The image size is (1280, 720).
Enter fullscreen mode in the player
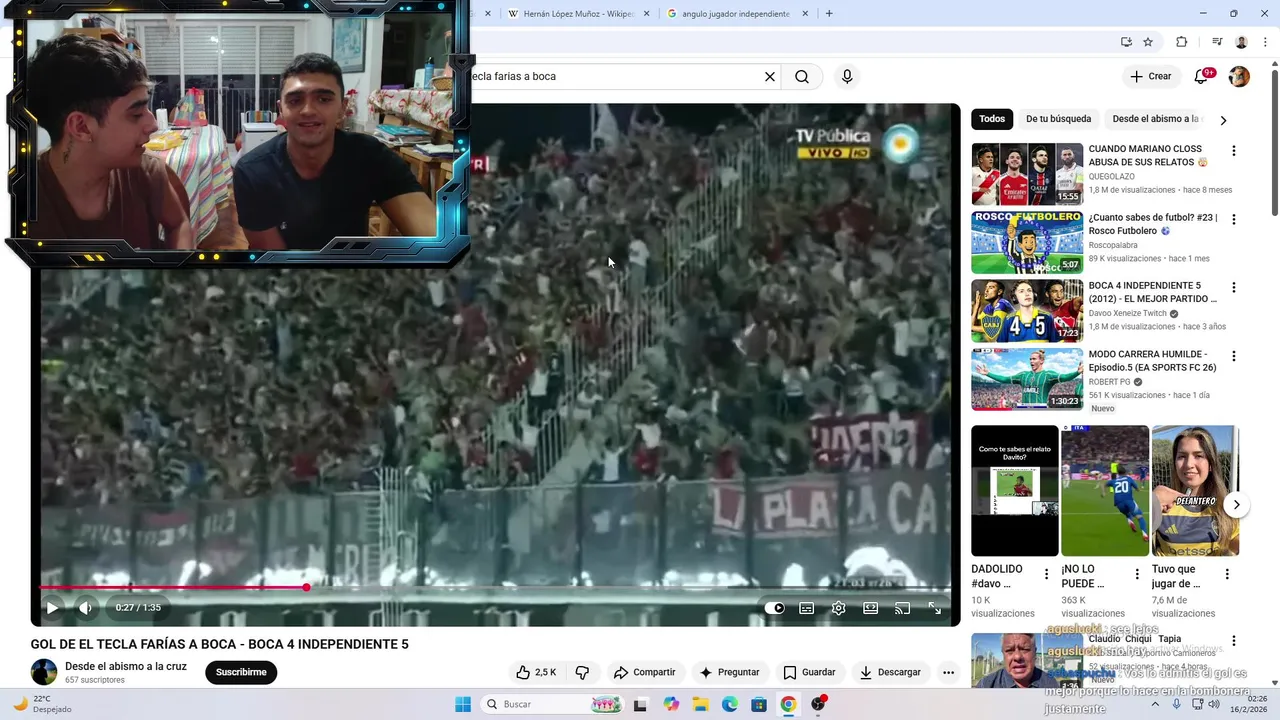[x=935, y=608]
